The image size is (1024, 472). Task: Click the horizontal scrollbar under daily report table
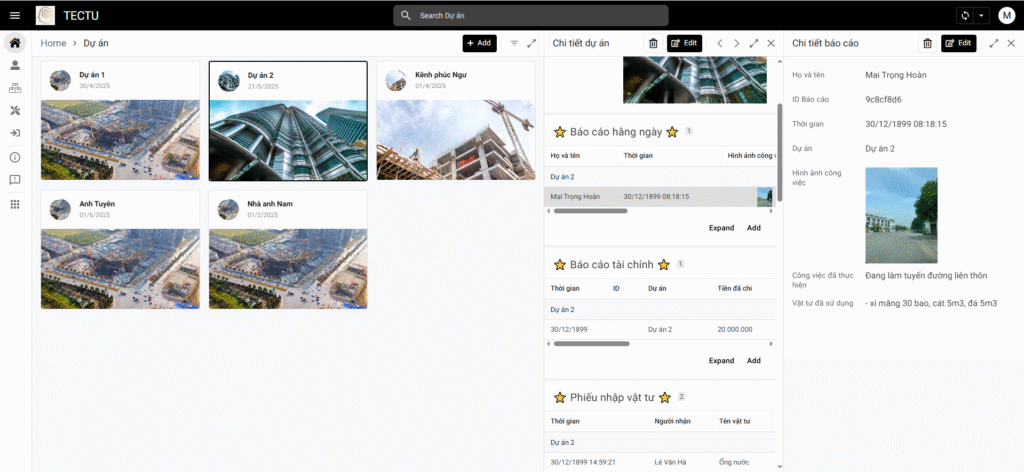[590, 211]
